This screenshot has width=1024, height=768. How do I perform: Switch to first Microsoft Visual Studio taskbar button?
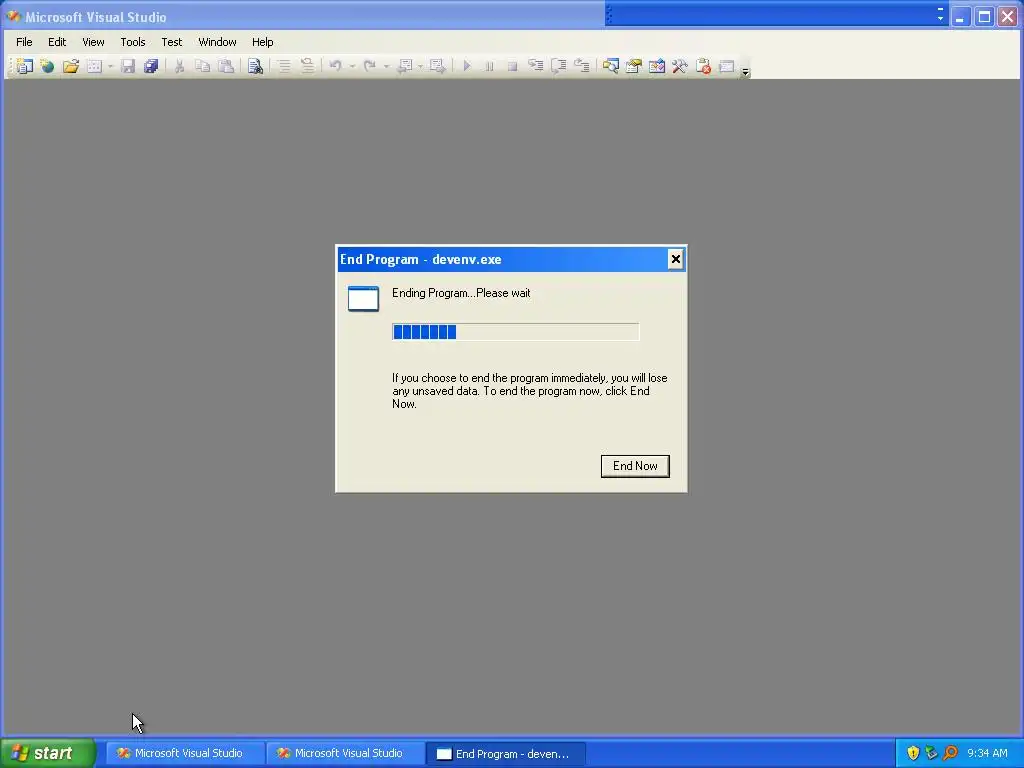tap(184, 753)
